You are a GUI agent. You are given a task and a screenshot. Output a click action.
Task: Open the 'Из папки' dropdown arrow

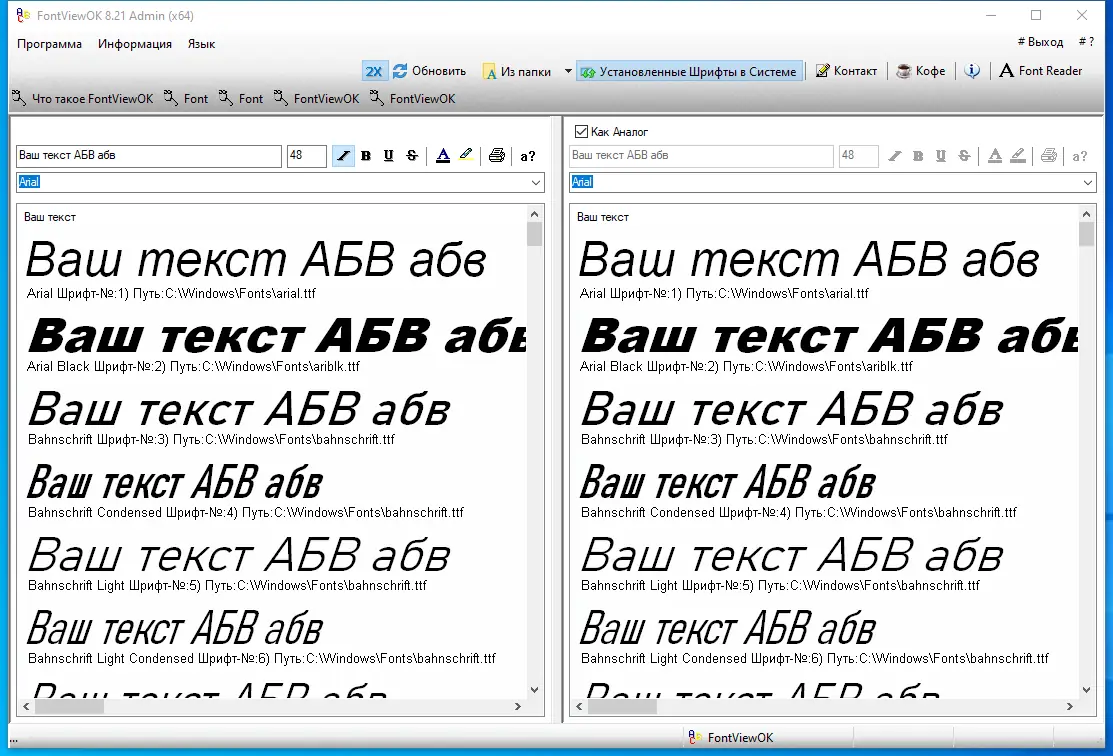click(x=568, y=71)
